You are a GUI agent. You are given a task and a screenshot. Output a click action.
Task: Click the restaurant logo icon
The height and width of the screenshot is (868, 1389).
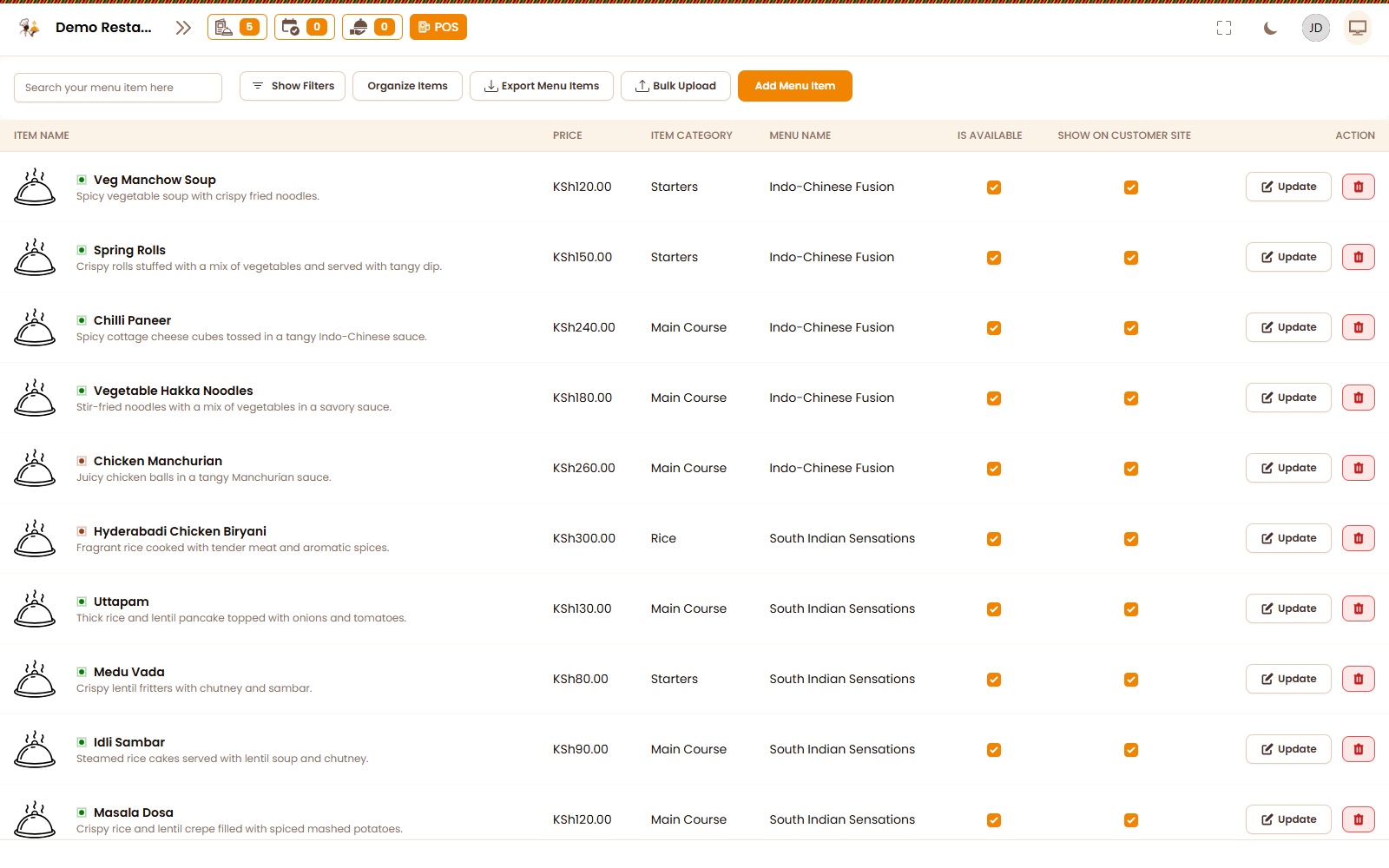[30, 28]
